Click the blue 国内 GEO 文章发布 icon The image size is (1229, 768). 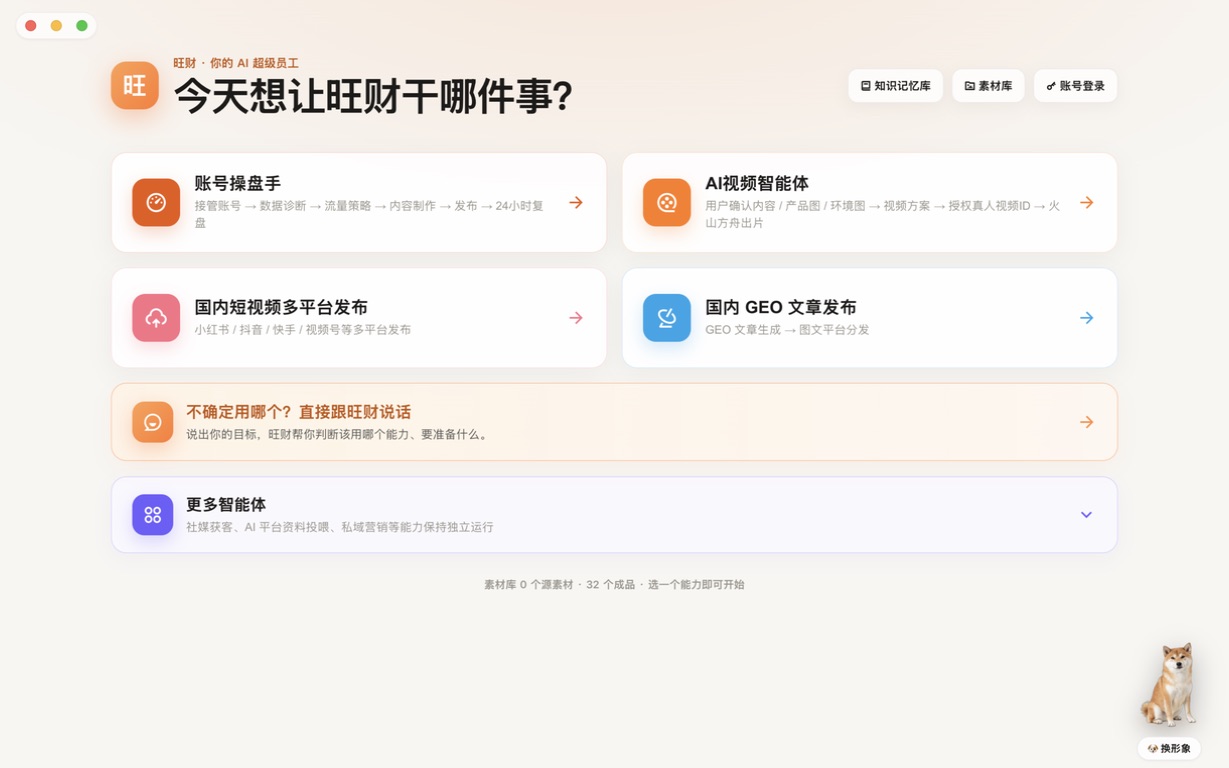[x=667, y=318]
